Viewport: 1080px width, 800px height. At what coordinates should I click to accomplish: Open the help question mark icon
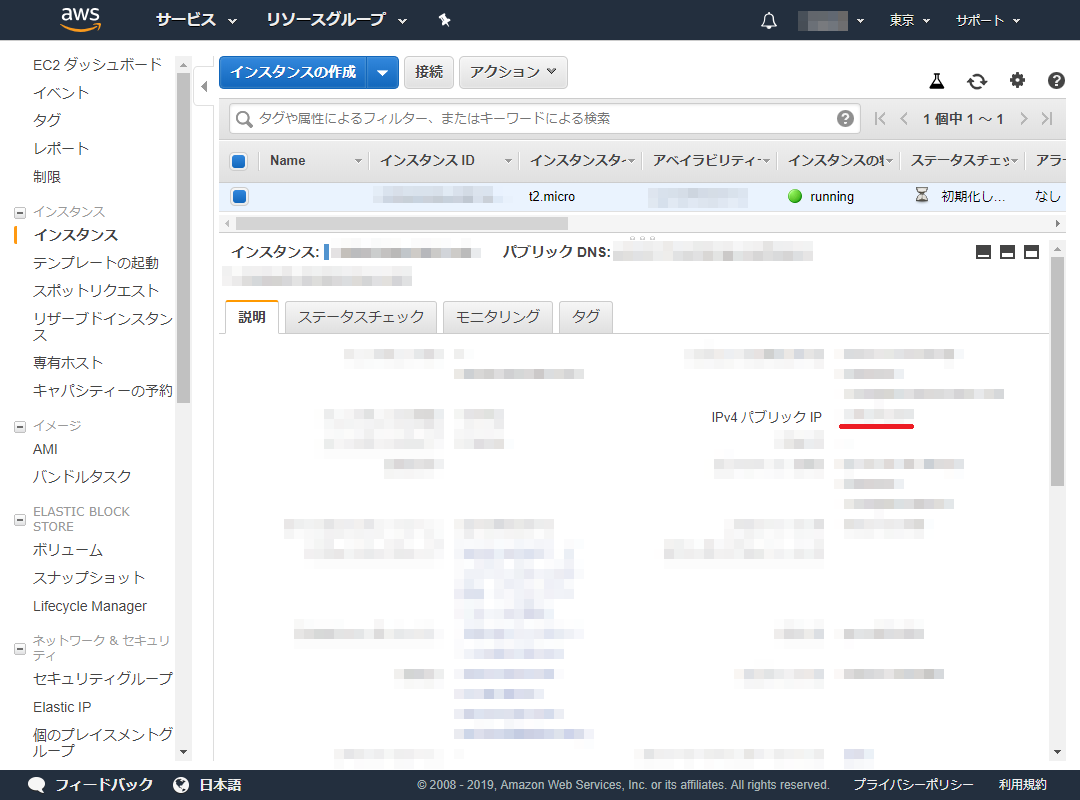click(x=1056, y=81)
